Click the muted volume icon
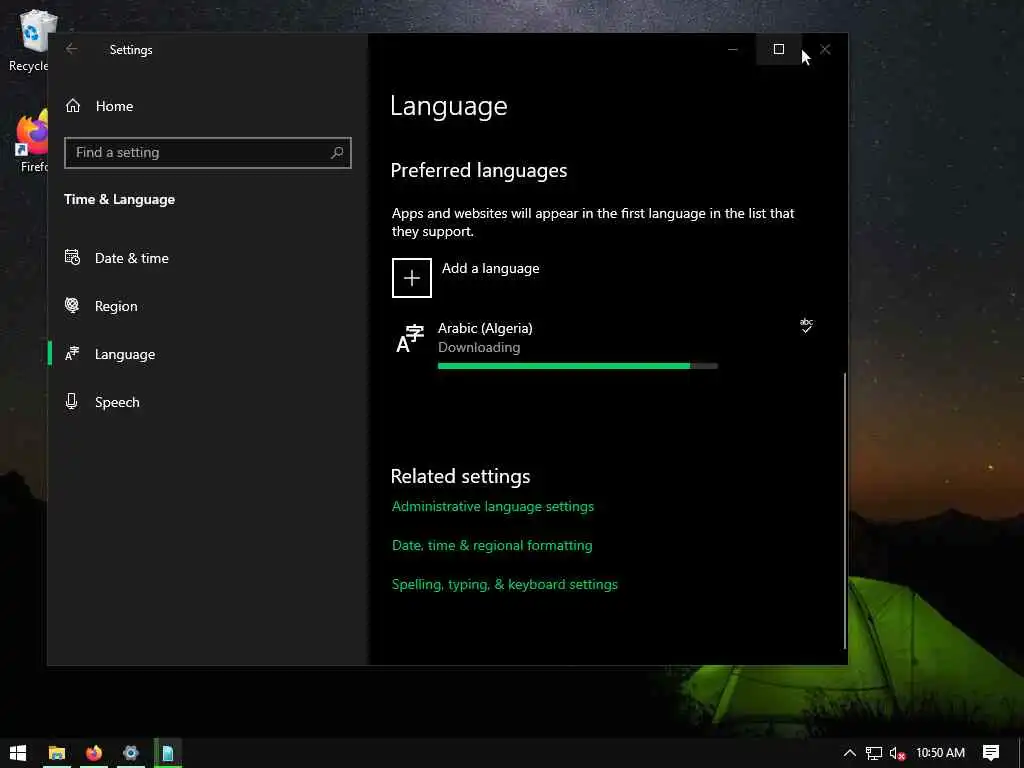Viewport: 1024px width, 768px height. [x=897, y=753]
